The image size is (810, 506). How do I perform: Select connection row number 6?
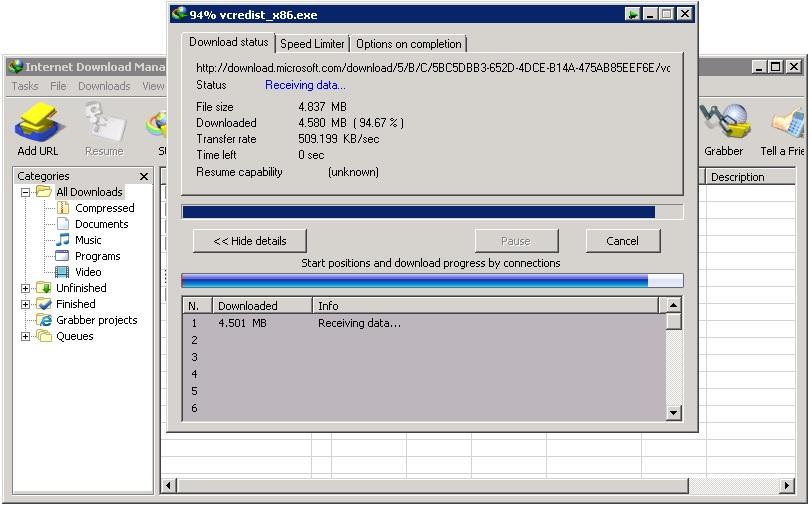(425, 408)
